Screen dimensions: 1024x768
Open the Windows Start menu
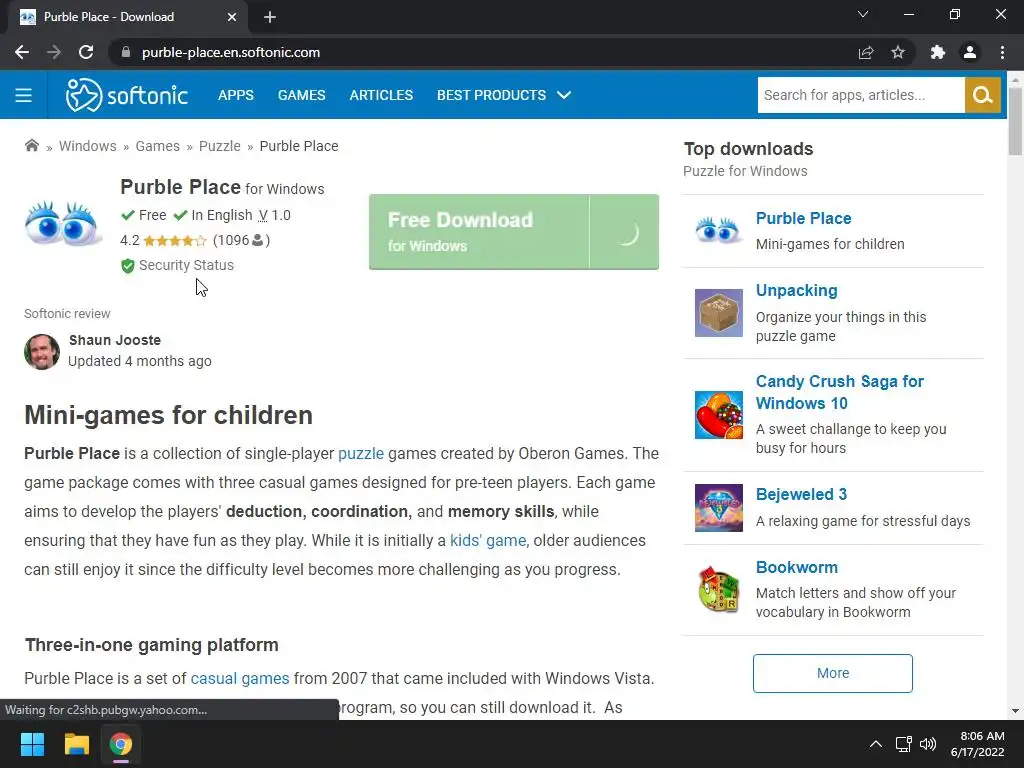32,744
